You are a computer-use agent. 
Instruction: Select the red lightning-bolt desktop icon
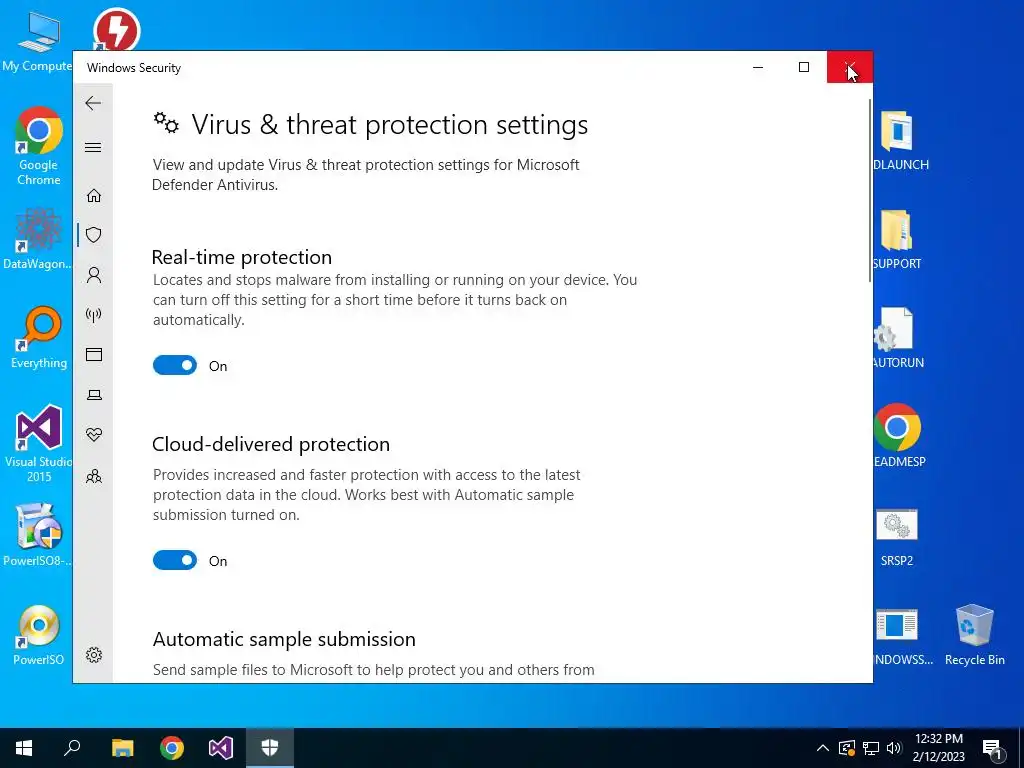click(x=116, y=29)
